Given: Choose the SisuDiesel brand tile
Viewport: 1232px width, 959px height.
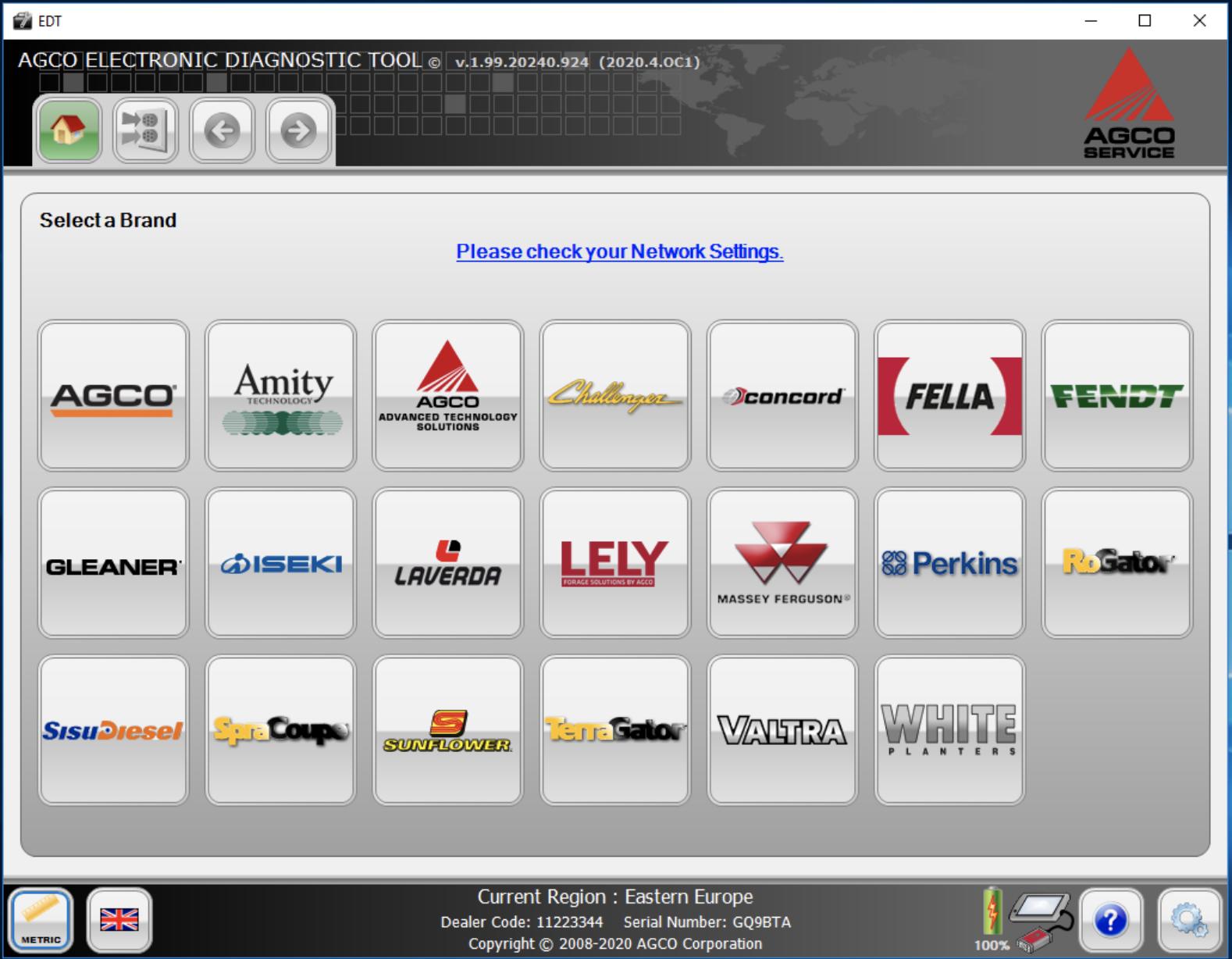Looking at the screenshot, I should coord(113,730).
